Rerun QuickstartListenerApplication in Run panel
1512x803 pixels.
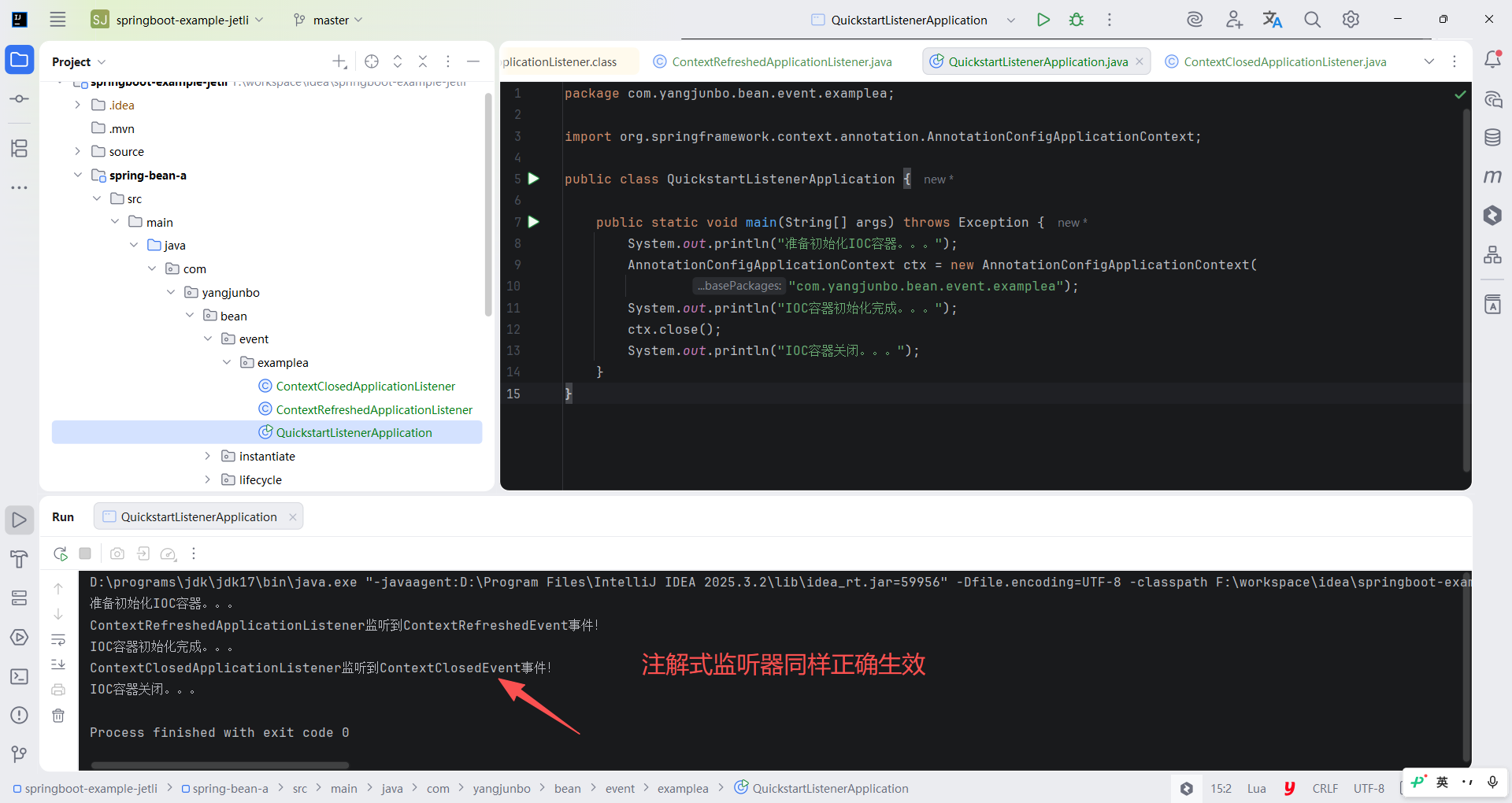pos(61,553)
